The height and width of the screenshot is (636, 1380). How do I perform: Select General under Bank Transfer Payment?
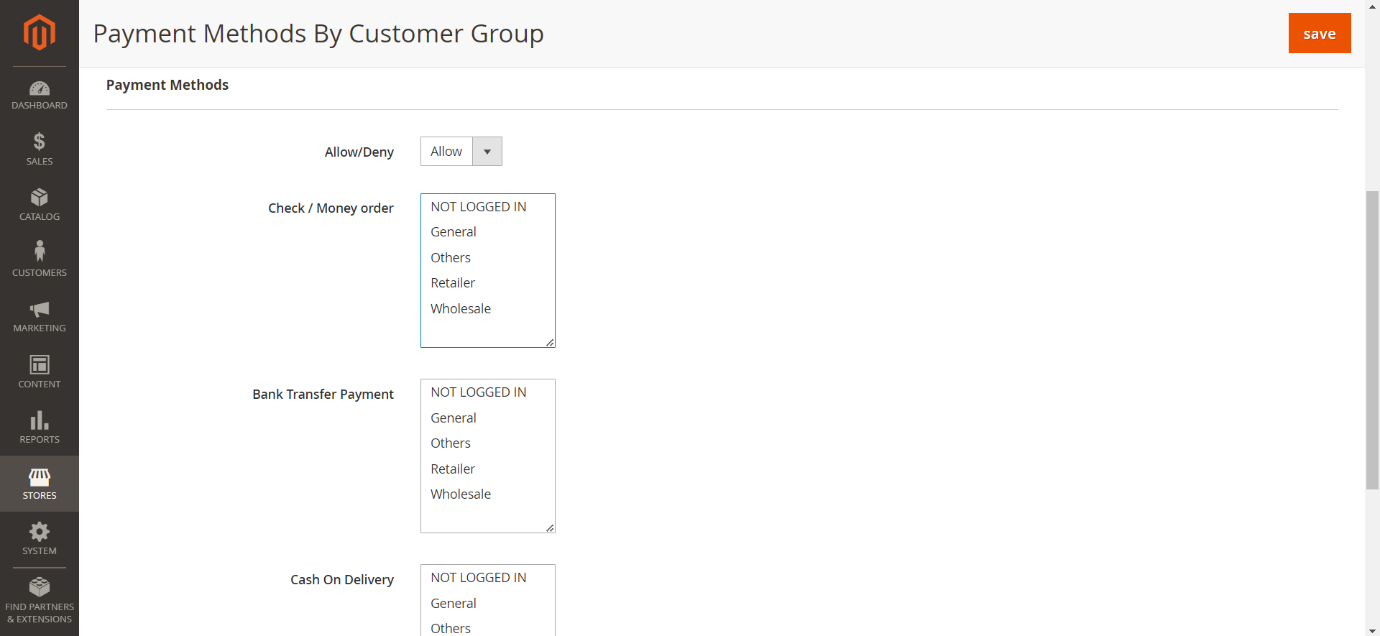[x=453, y=418]
